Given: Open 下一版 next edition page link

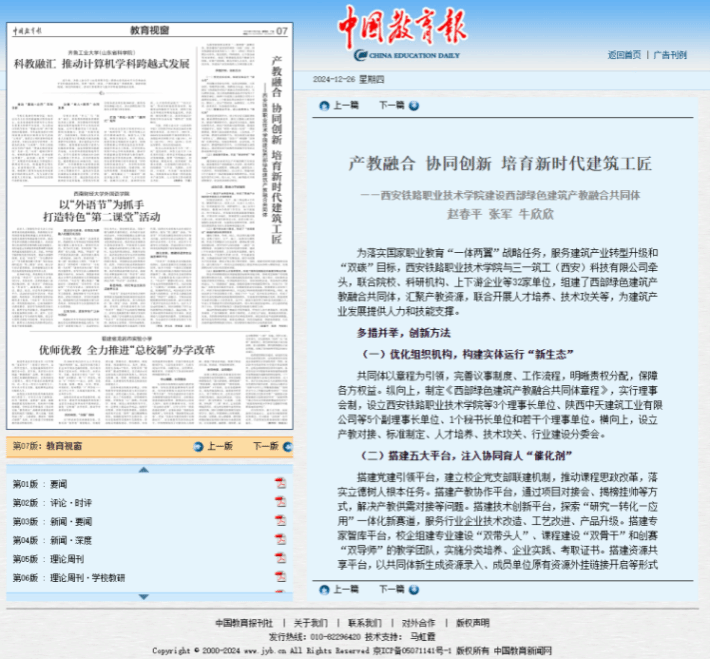Looking at the screenshot, I should coord(266,446).
